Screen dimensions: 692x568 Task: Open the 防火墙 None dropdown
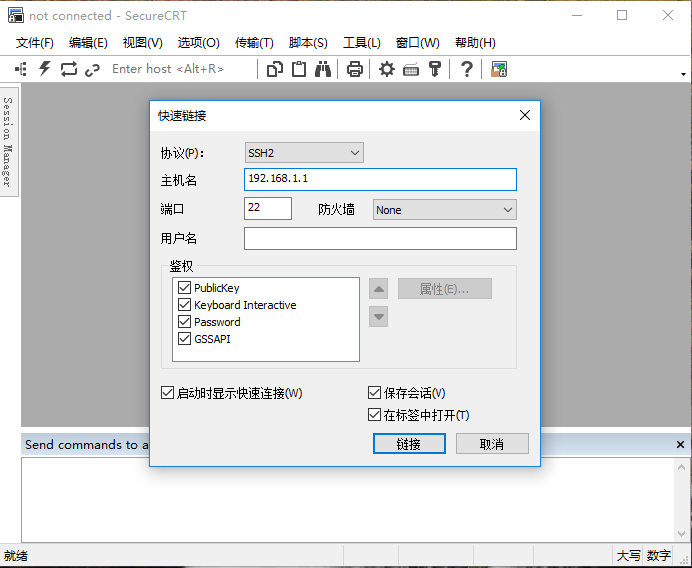click(x=444, y=210)
